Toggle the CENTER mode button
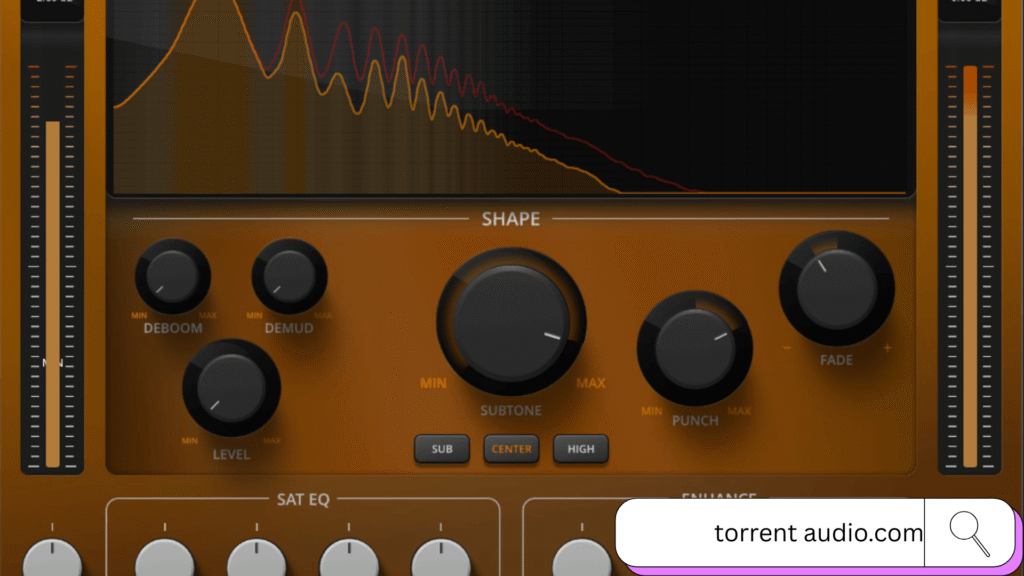This screenshot has height=576, width=1024. (x=511, y=449)
